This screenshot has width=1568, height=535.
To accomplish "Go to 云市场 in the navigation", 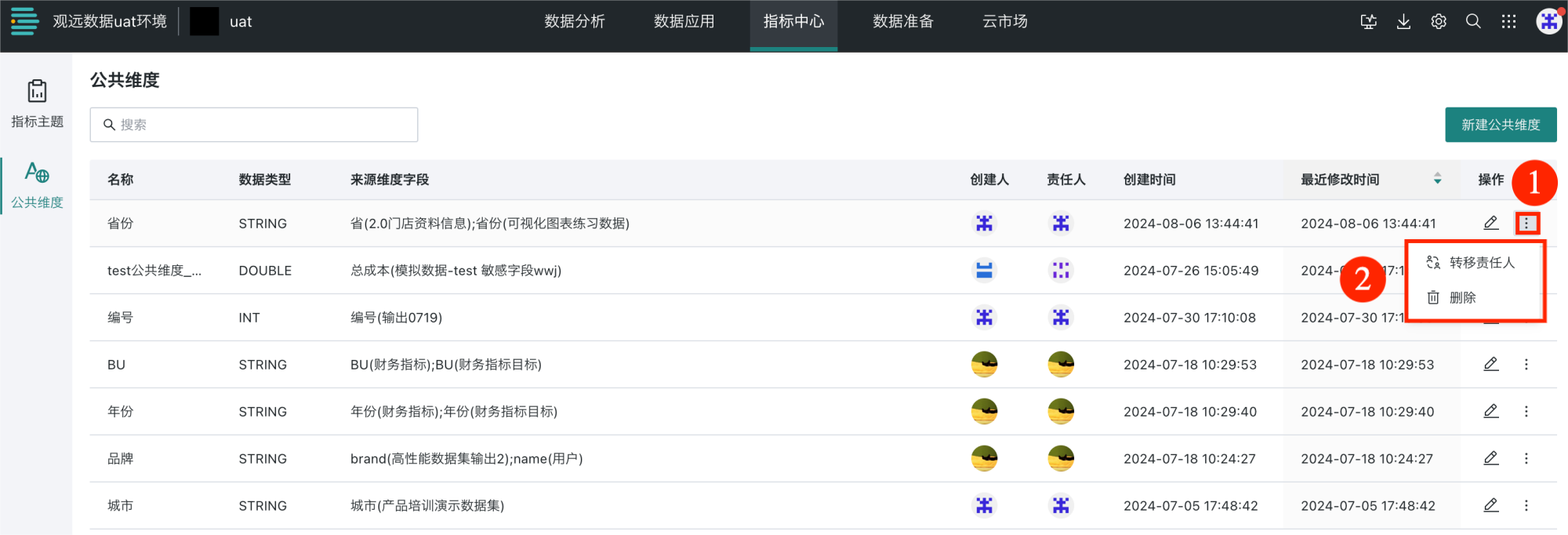I will tap(1004, 22).
